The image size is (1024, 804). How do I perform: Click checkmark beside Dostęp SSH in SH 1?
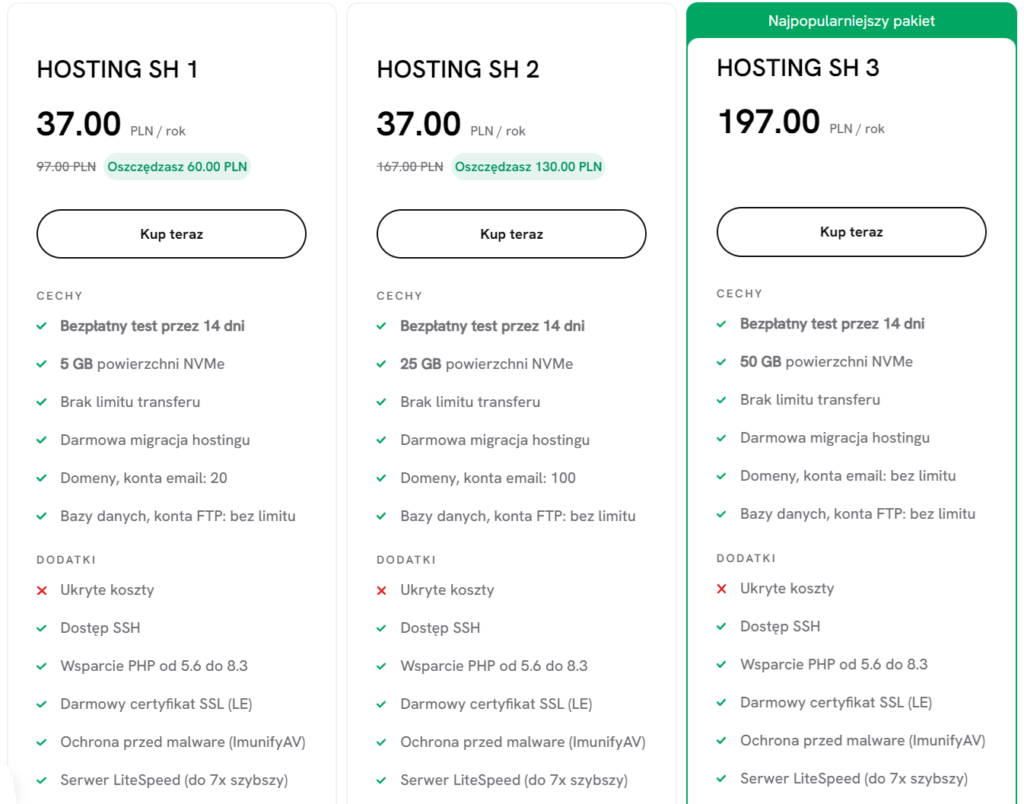tap(42, 628)
